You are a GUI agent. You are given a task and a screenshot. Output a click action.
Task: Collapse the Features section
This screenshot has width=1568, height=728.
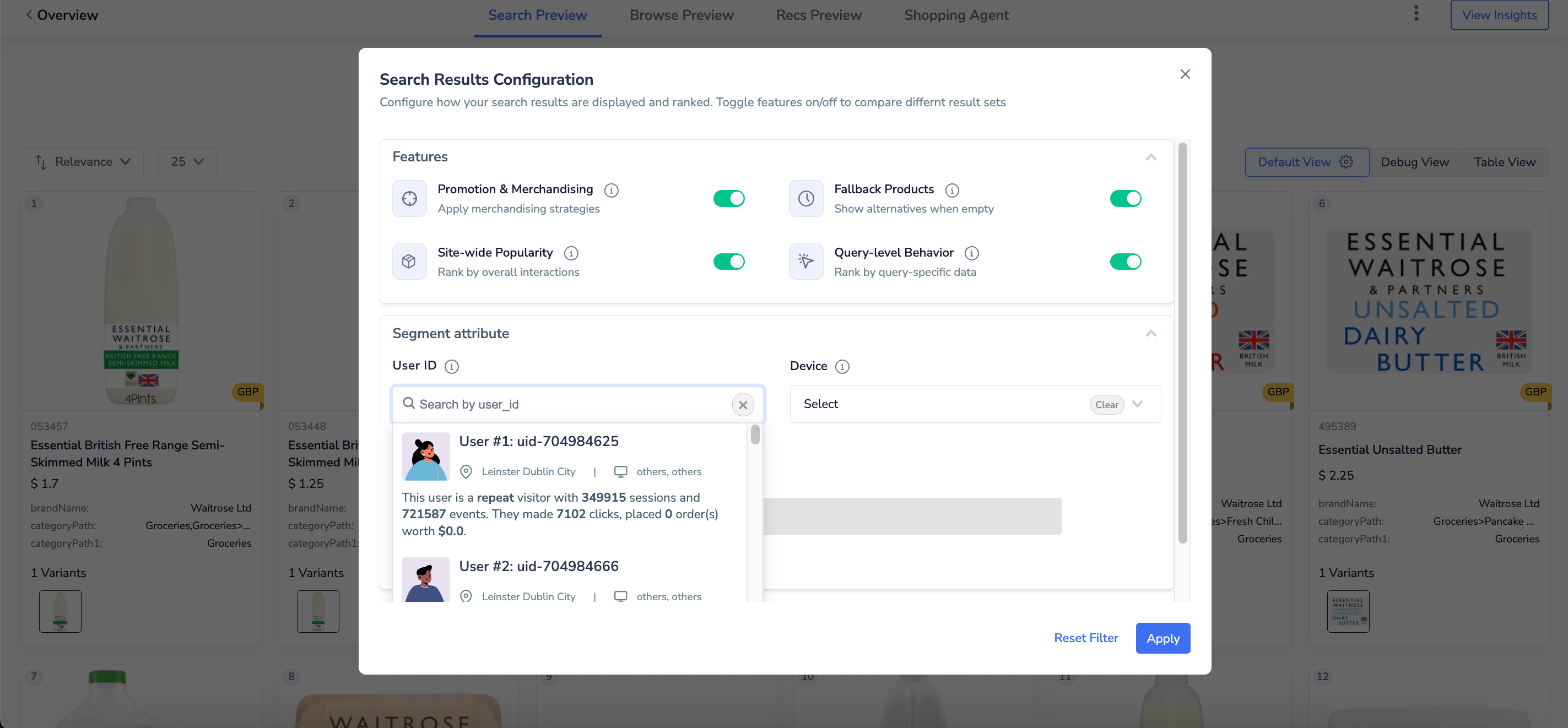[x=1150, y=157]
